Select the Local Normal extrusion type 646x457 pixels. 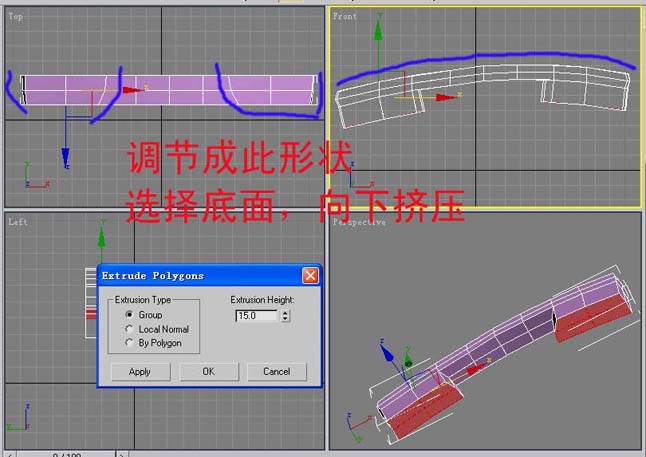pos(129,329)
